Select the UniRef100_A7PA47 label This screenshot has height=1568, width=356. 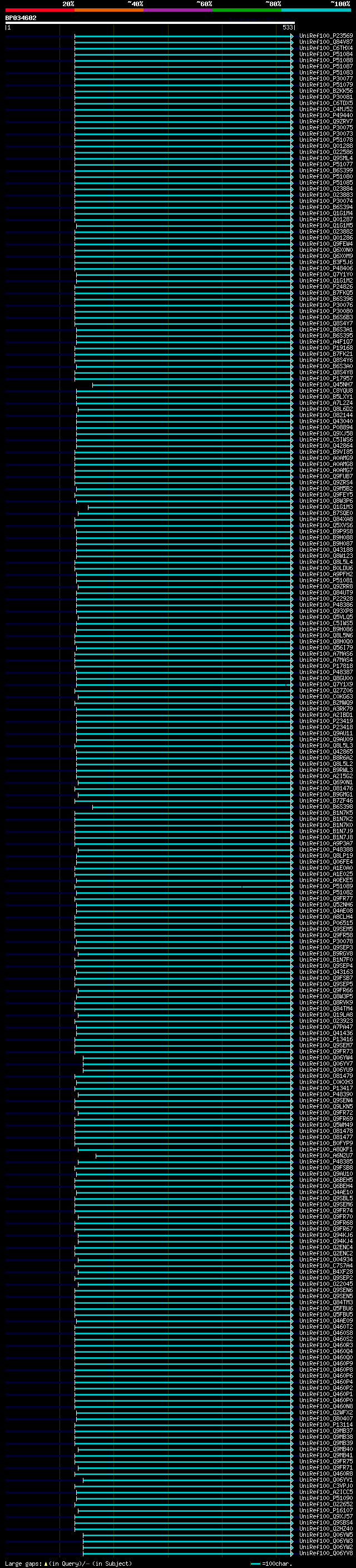pyautogui.click(x=326, y=1027)
